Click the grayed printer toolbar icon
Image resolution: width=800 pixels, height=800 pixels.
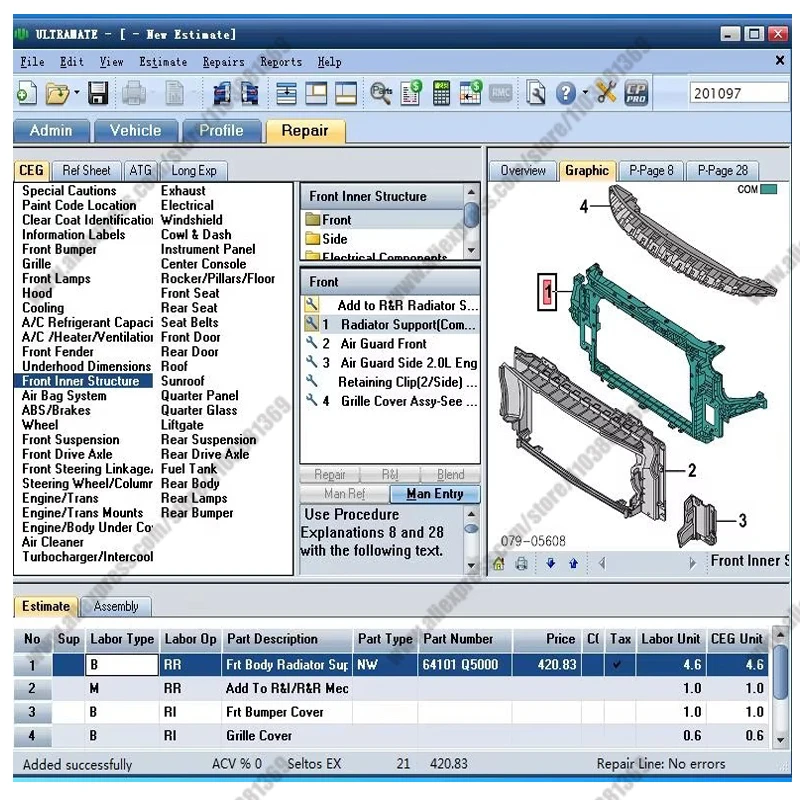click(134, 93)
